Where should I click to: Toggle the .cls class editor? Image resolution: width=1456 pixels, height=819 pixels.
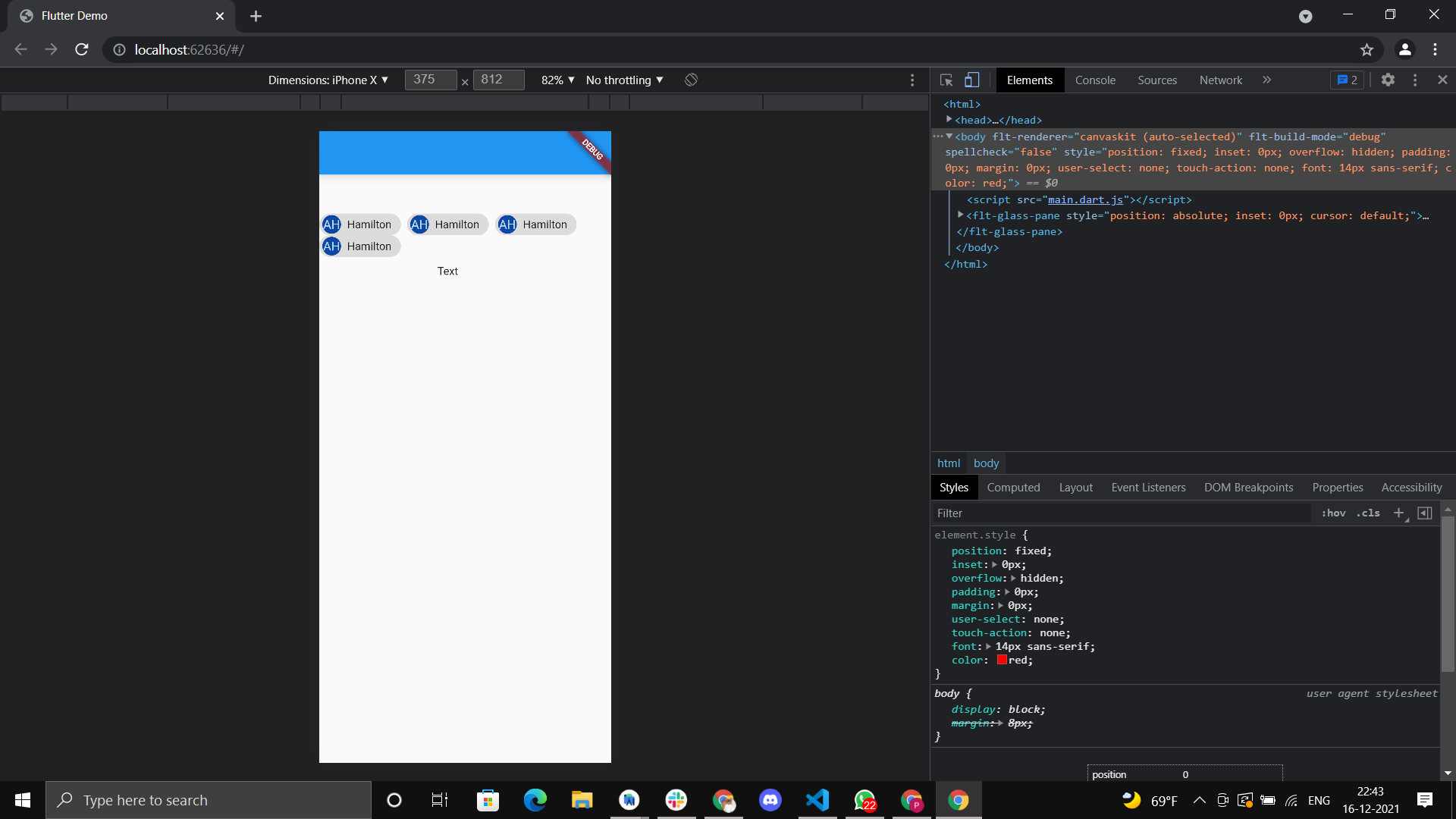click(1367, 513)
